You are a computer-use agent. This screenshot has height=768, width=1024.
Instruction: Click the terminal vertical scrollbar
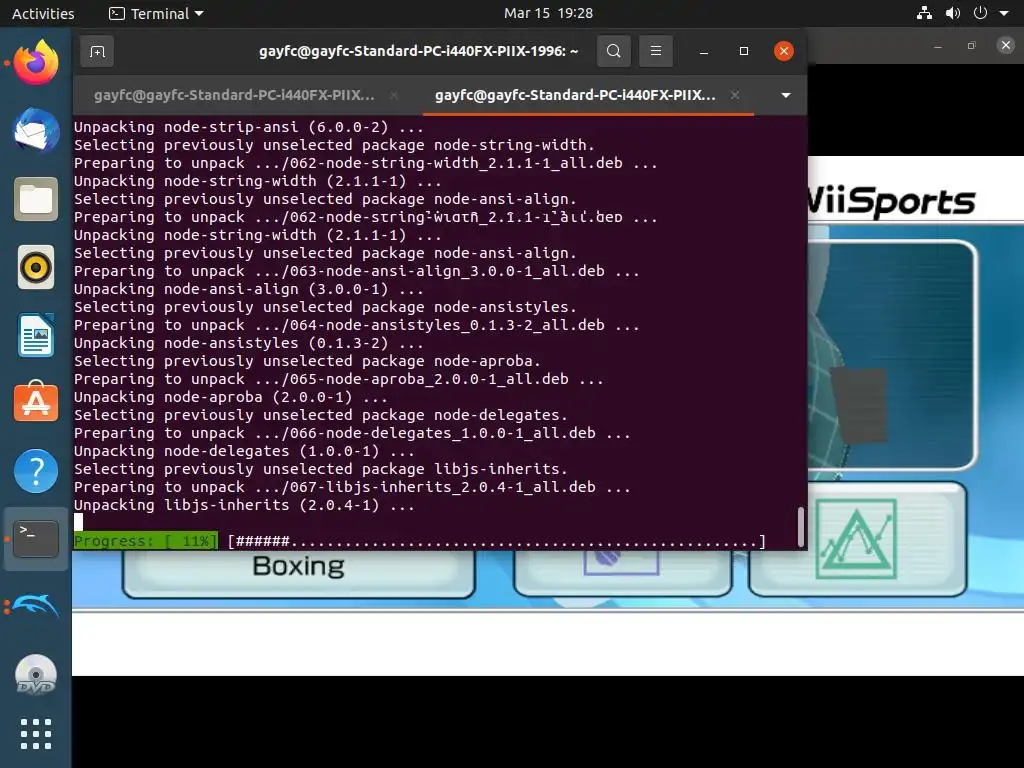pyautogui.click(x=800, y=526)
